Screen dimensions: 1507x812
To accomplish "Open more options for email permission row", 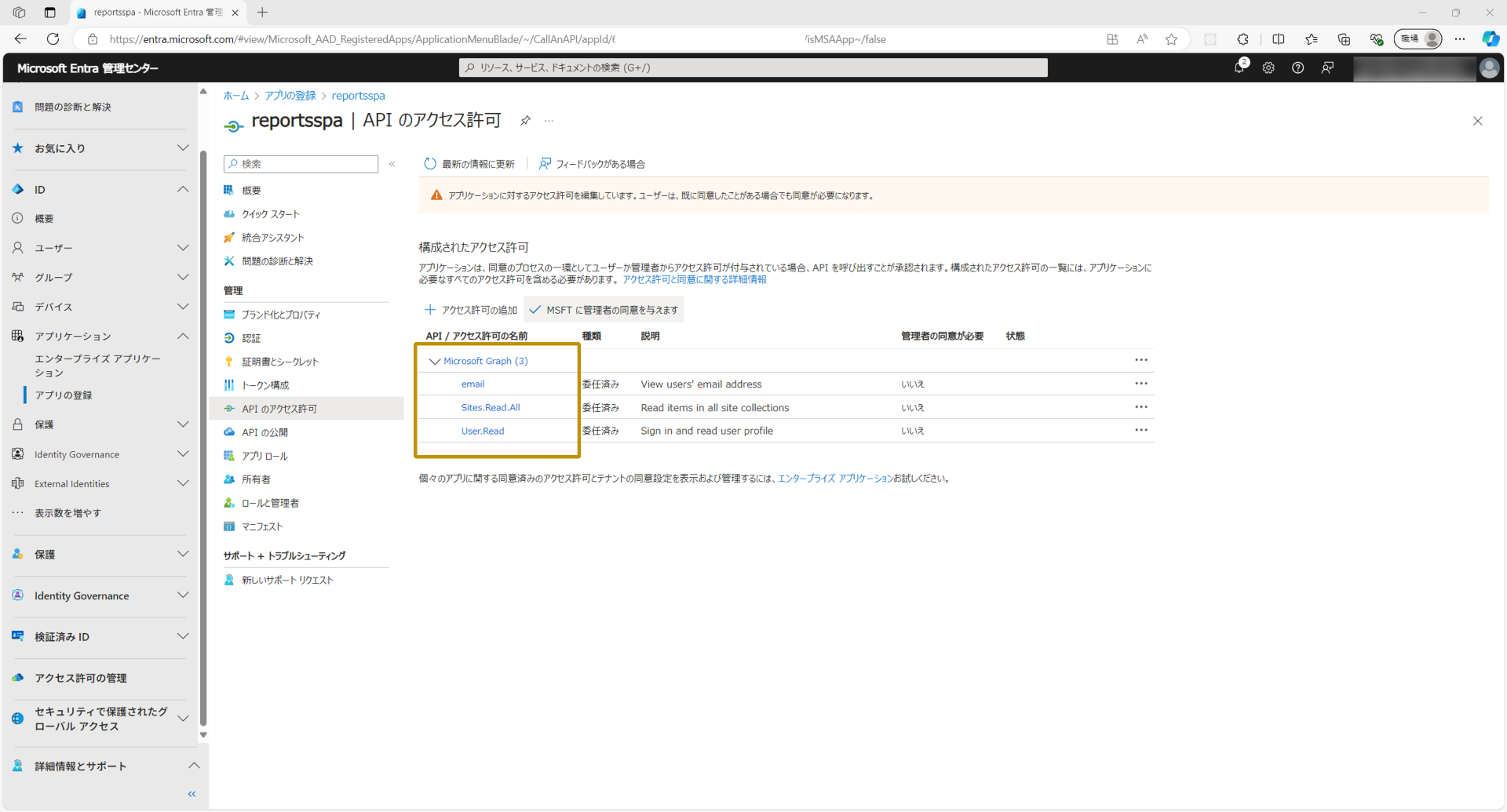I will [1141, 384].
